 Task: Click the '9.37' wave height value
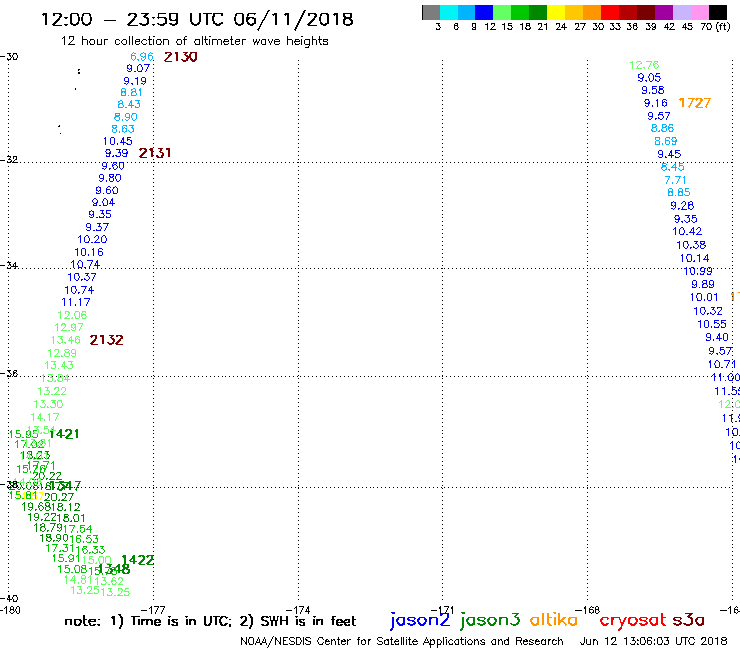point(97,227)
